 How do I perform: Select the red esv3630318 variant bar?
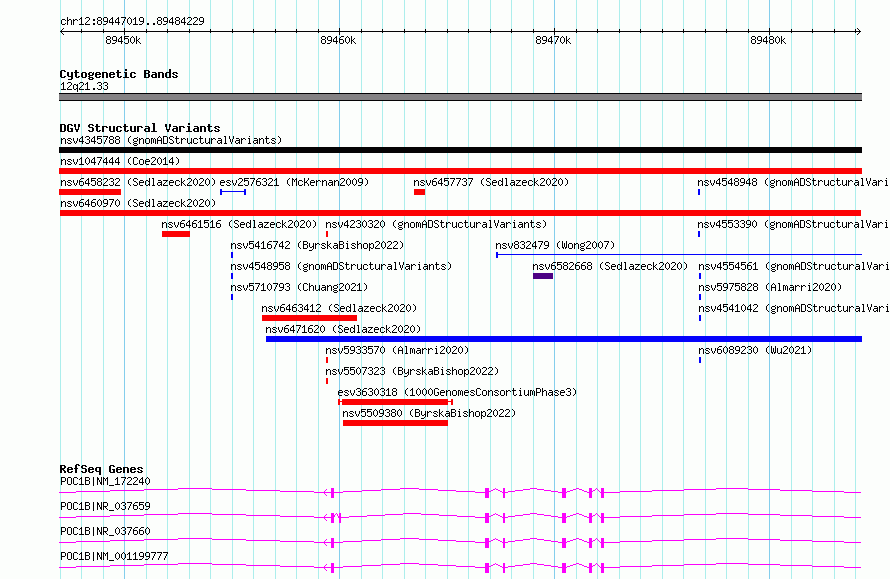point(396,402)
